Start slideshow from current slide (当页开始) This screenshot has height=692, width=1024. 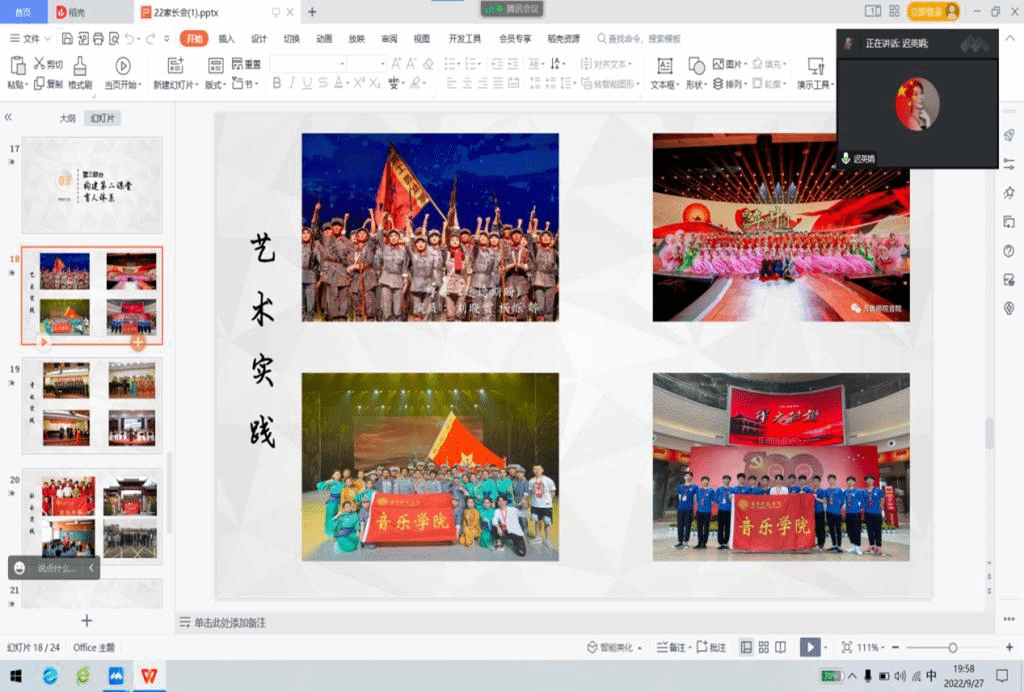(x=123, y=67)
